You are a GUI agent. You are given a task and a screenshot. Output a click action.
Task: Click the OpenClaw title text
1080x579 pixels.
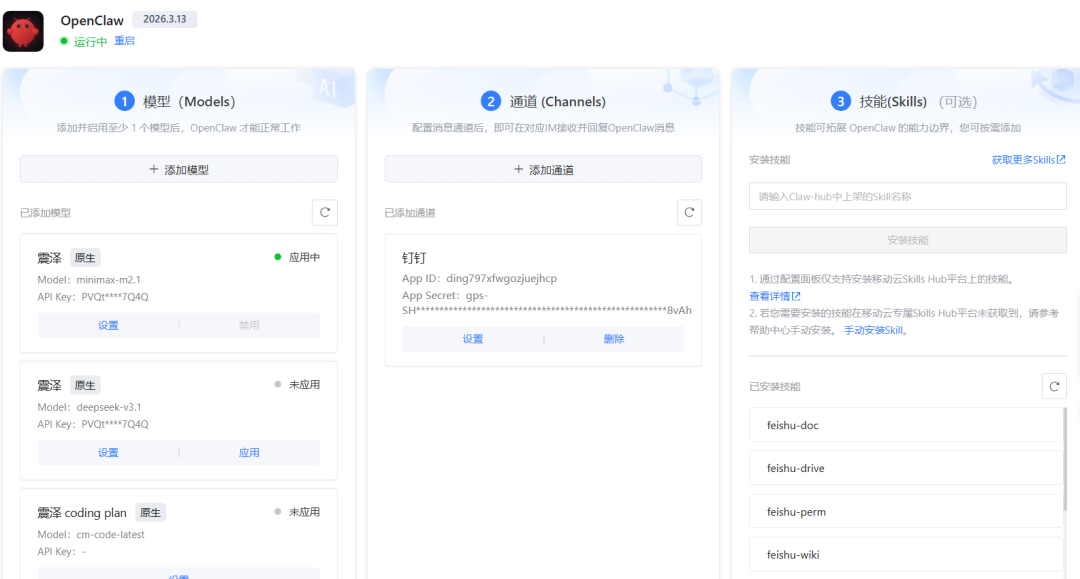pyautogui.click(x=92, y=21)
